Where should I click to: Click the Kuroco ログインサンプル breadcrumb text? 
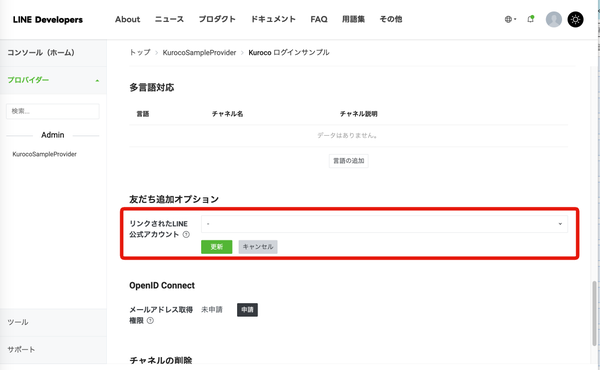(x=289, y=52)
